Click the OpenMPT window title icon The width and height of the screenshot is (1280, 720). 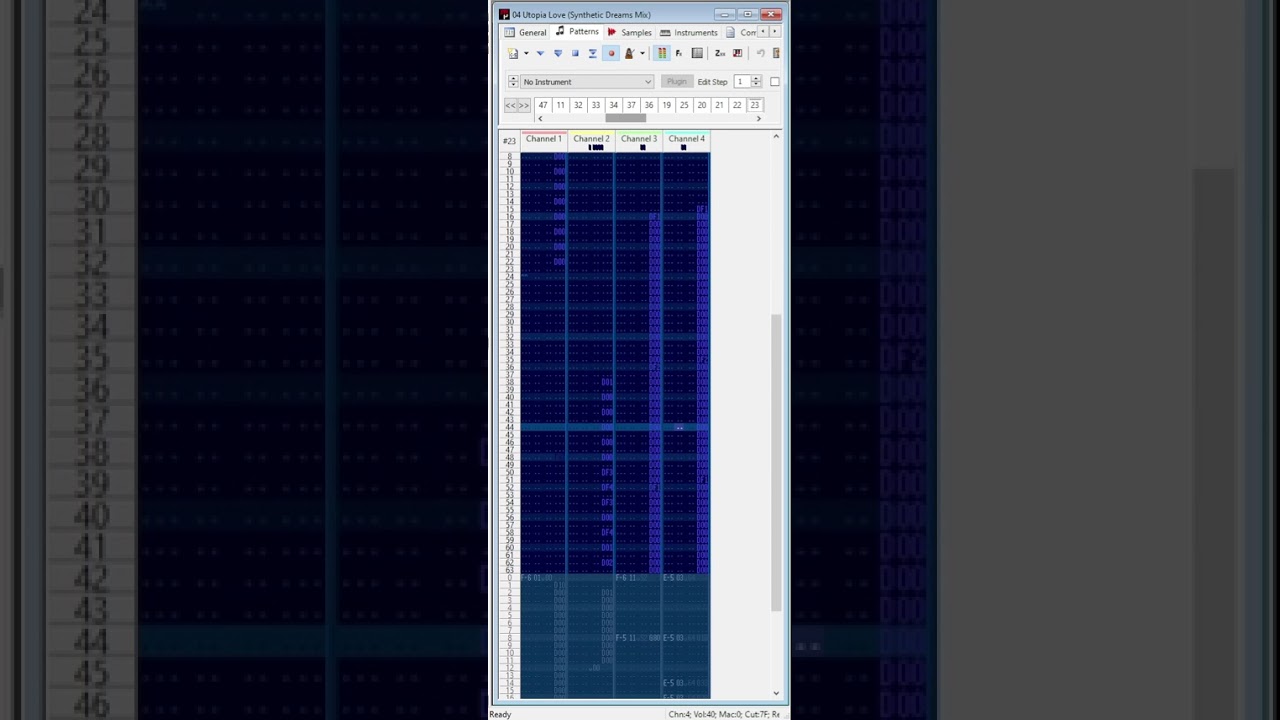[504, 14]
